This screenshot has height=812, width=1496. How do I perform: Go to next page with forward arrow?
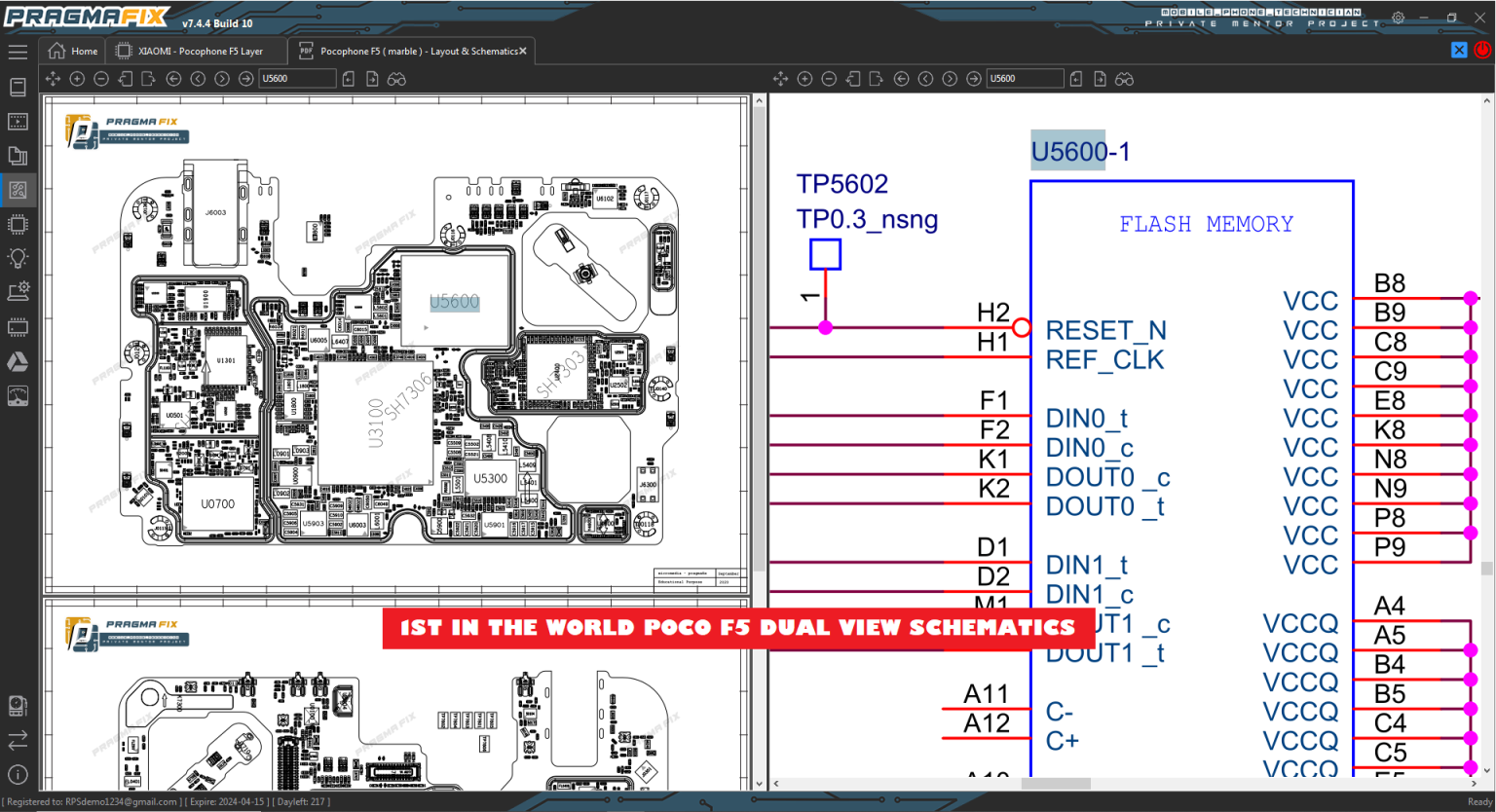click(245, 78)
